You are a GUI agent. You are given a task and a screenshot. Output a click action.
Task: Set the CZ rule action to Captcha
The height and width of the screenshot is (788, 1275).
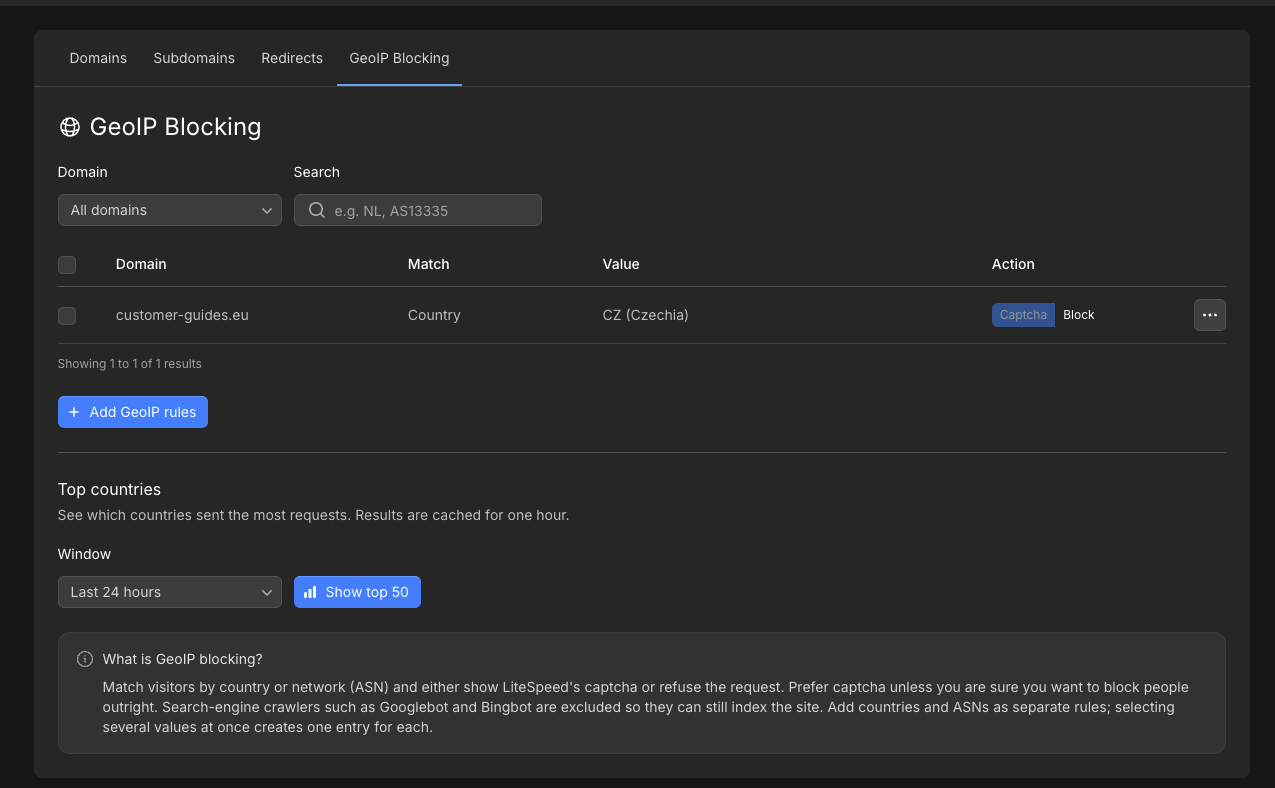coord(1023,315)
